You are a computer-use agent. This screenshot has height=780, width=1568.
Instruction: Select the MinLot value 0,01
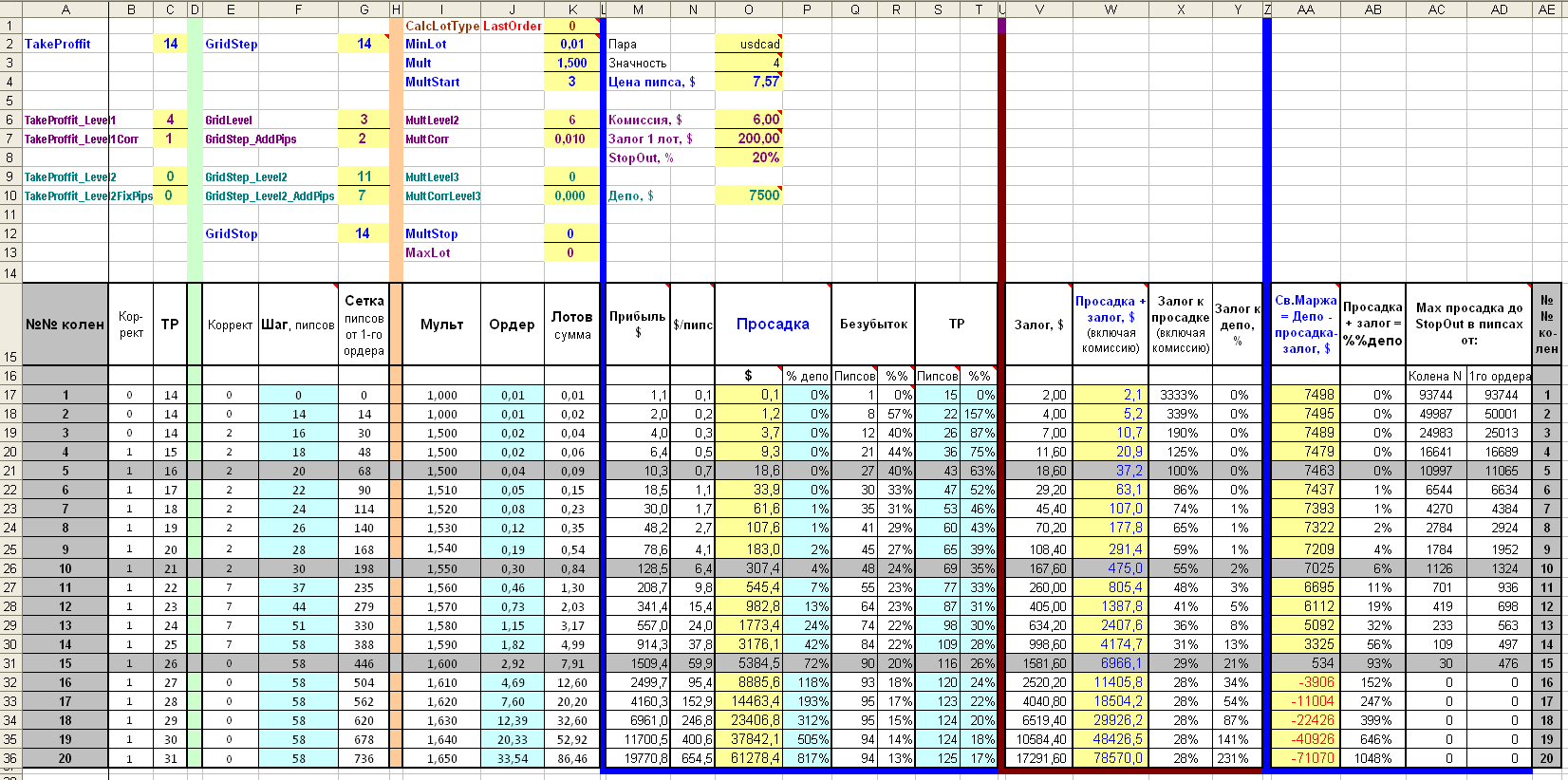(572, 44)
